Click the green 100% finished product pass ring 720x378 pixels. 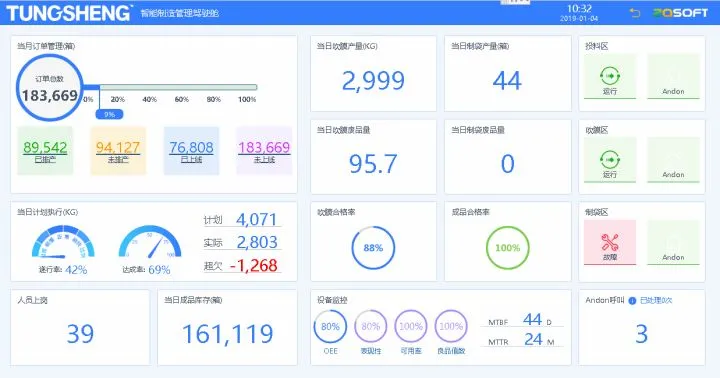coord(507,248)
